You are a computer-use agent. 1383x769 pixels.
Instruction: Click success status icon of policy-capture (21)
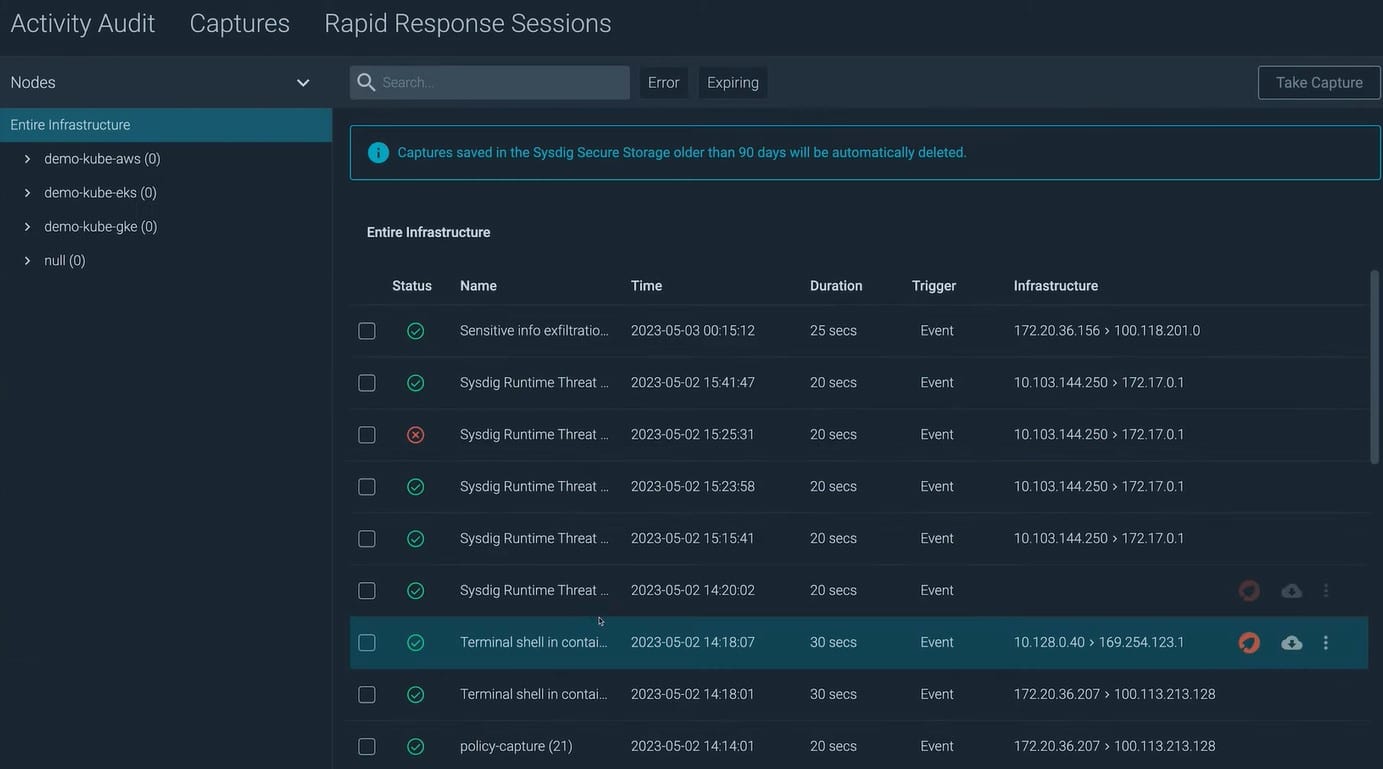(x=416, y=747)
